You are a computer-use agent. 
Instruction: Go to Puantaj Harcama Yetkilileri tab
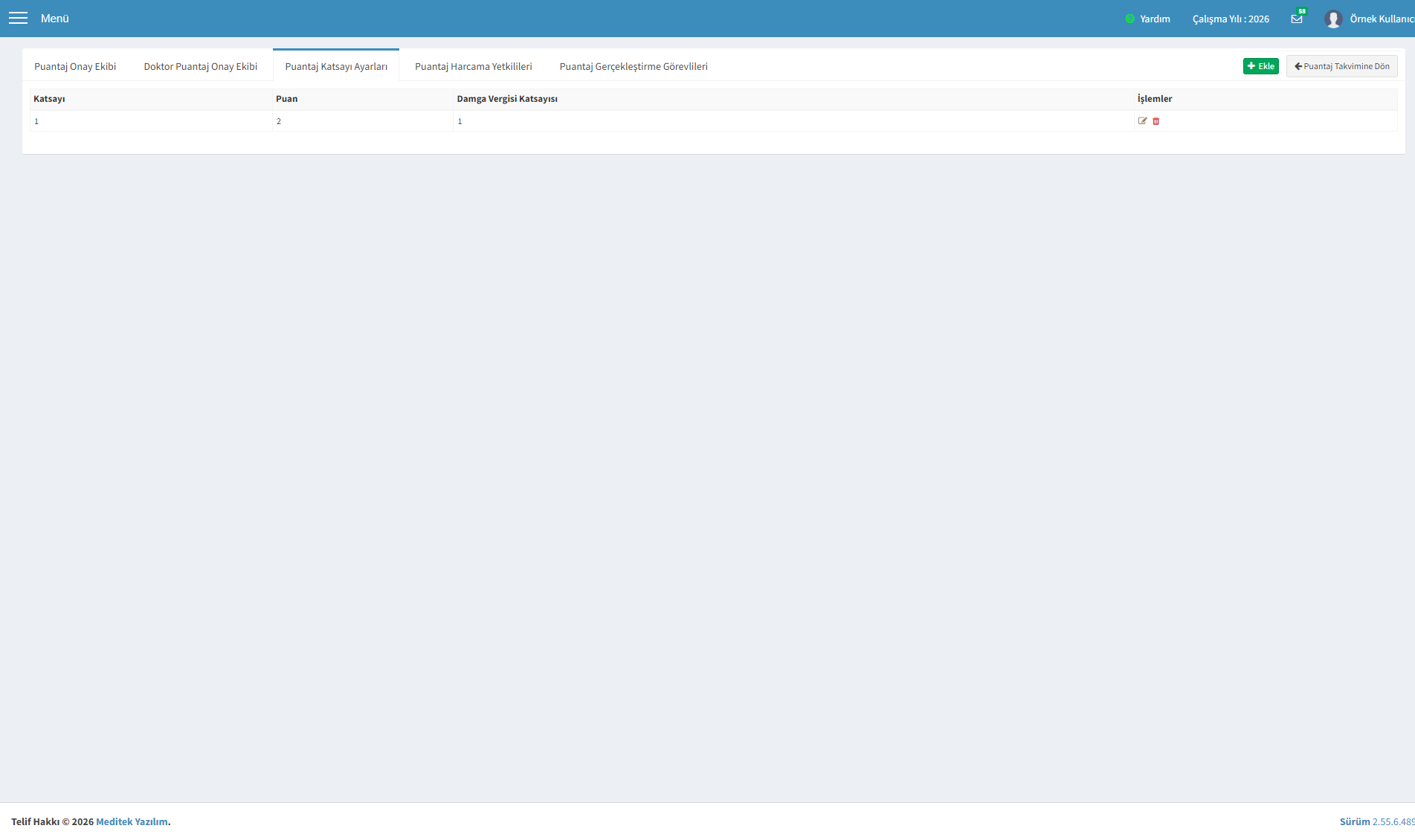coord(474,66)
